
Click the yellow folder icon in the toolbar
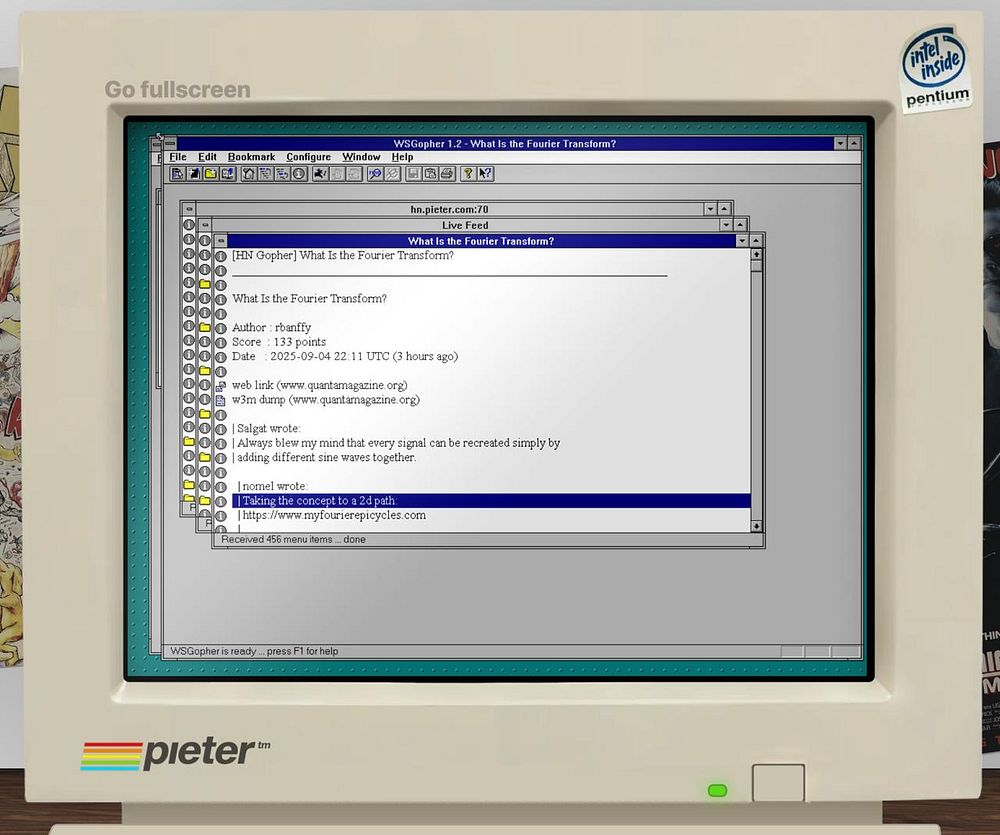pos(210,174)
